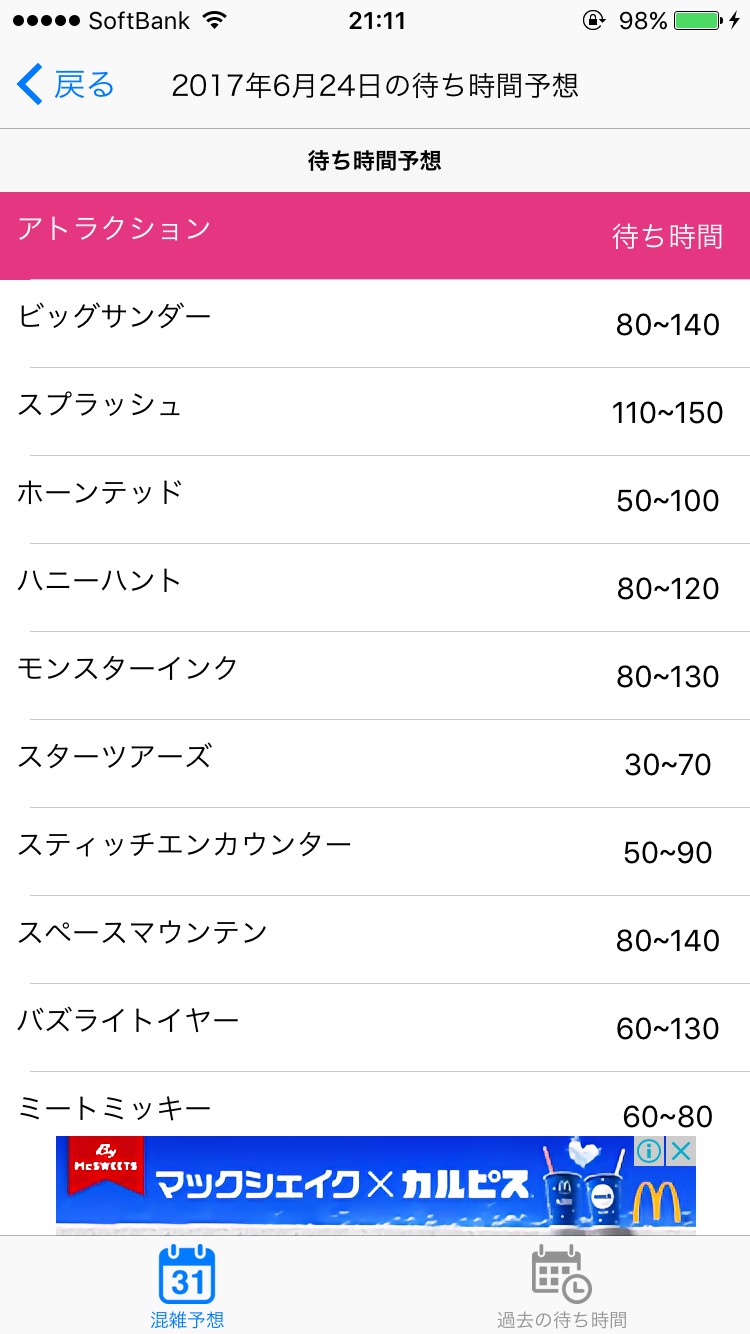Tap the rotation lock status icon
750x1334 pixels.
[x=594, y=21]
